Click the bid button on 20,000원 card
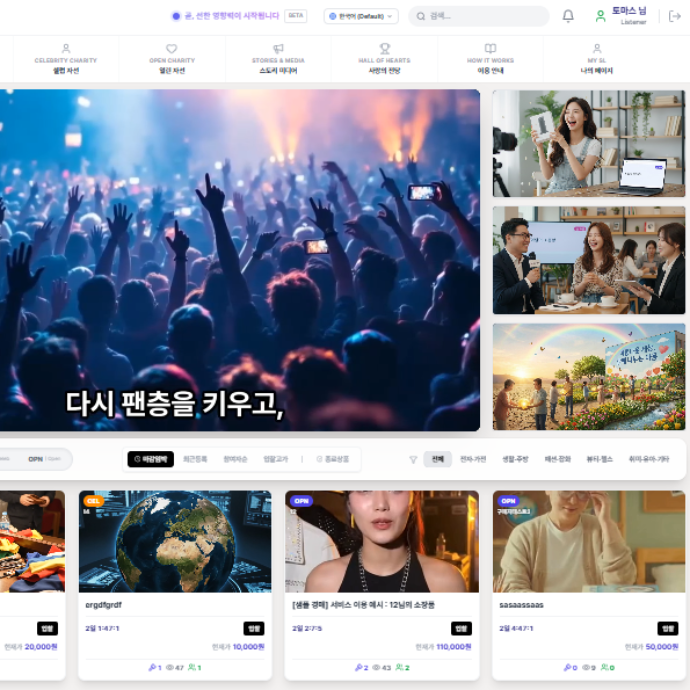The image size is (690, 690). 47,628
